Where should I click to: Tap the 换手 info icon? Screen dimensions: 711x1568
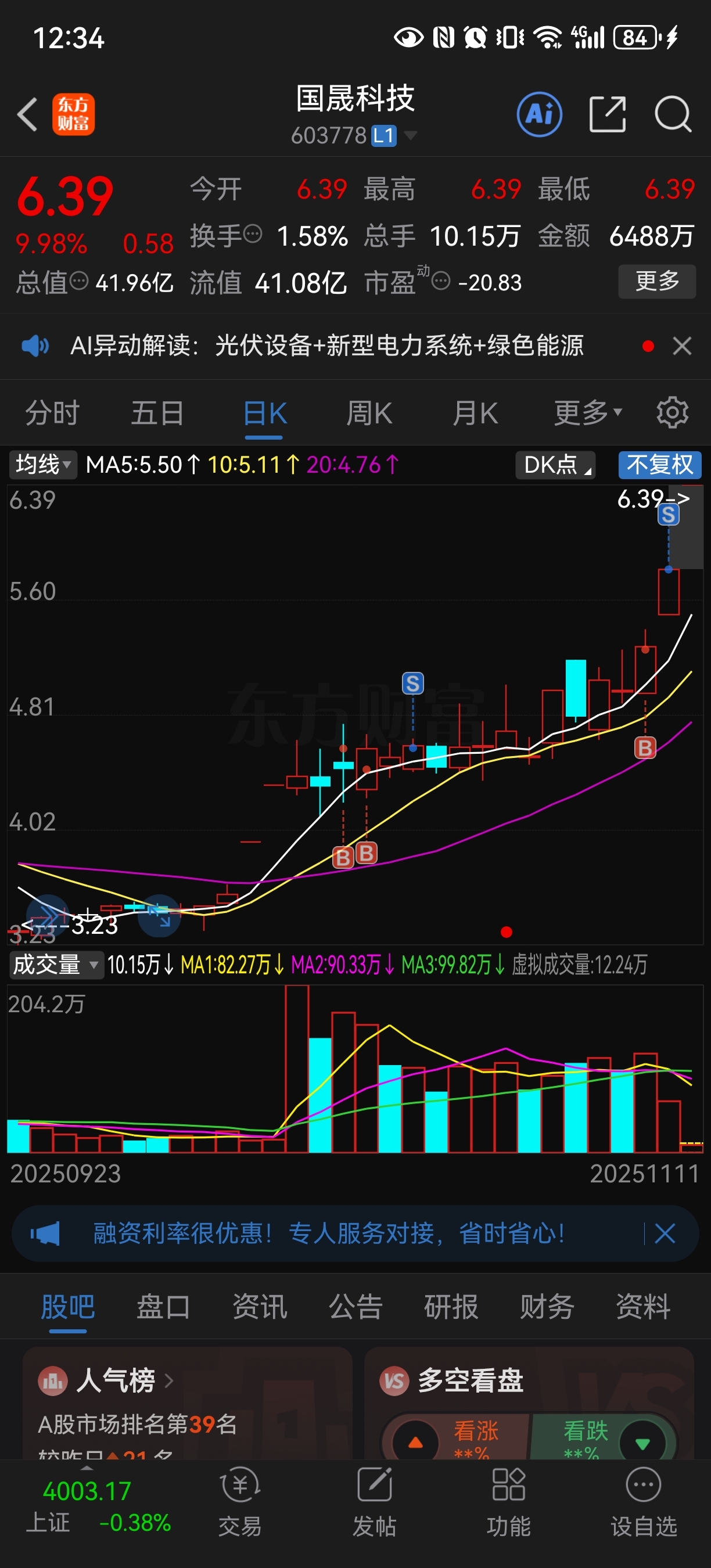[253, 233]
